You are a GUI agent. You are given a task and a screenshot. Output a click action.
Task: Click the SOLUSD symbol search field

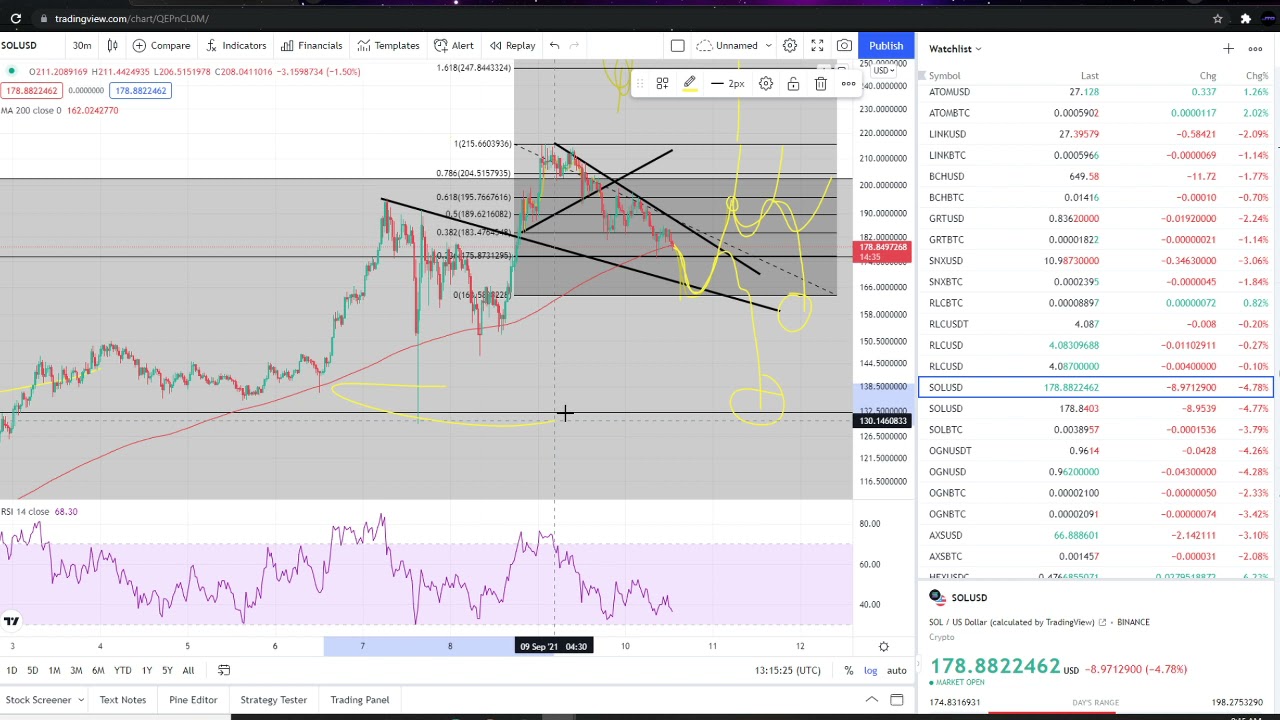(20, 45)
